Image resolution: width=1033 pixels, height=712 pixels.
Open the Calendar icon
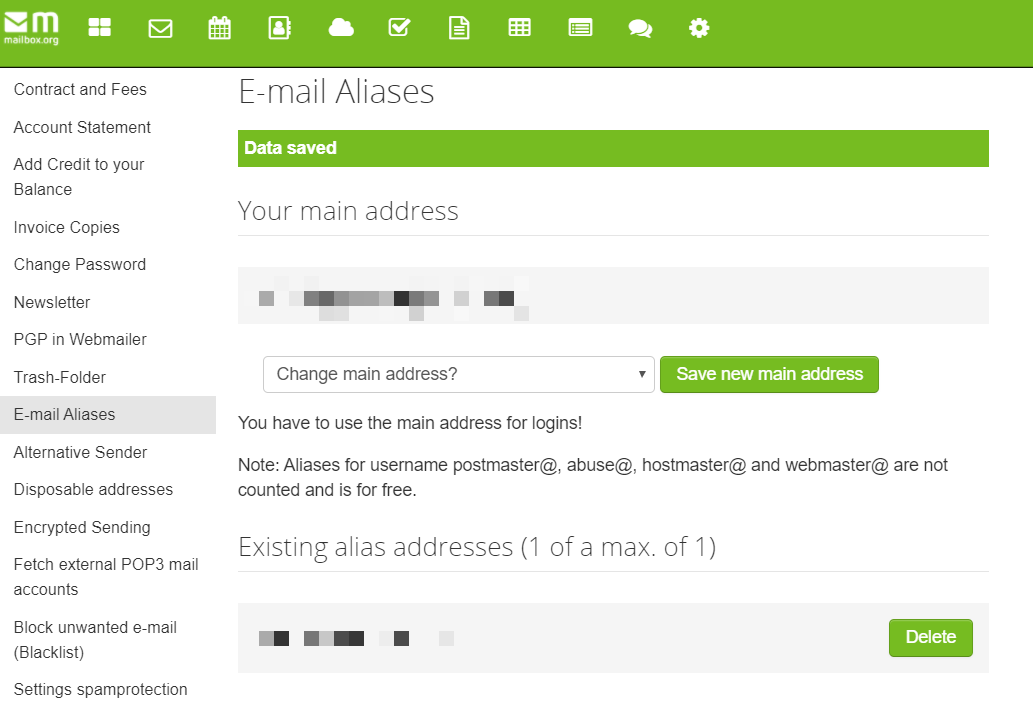(219, 28)
